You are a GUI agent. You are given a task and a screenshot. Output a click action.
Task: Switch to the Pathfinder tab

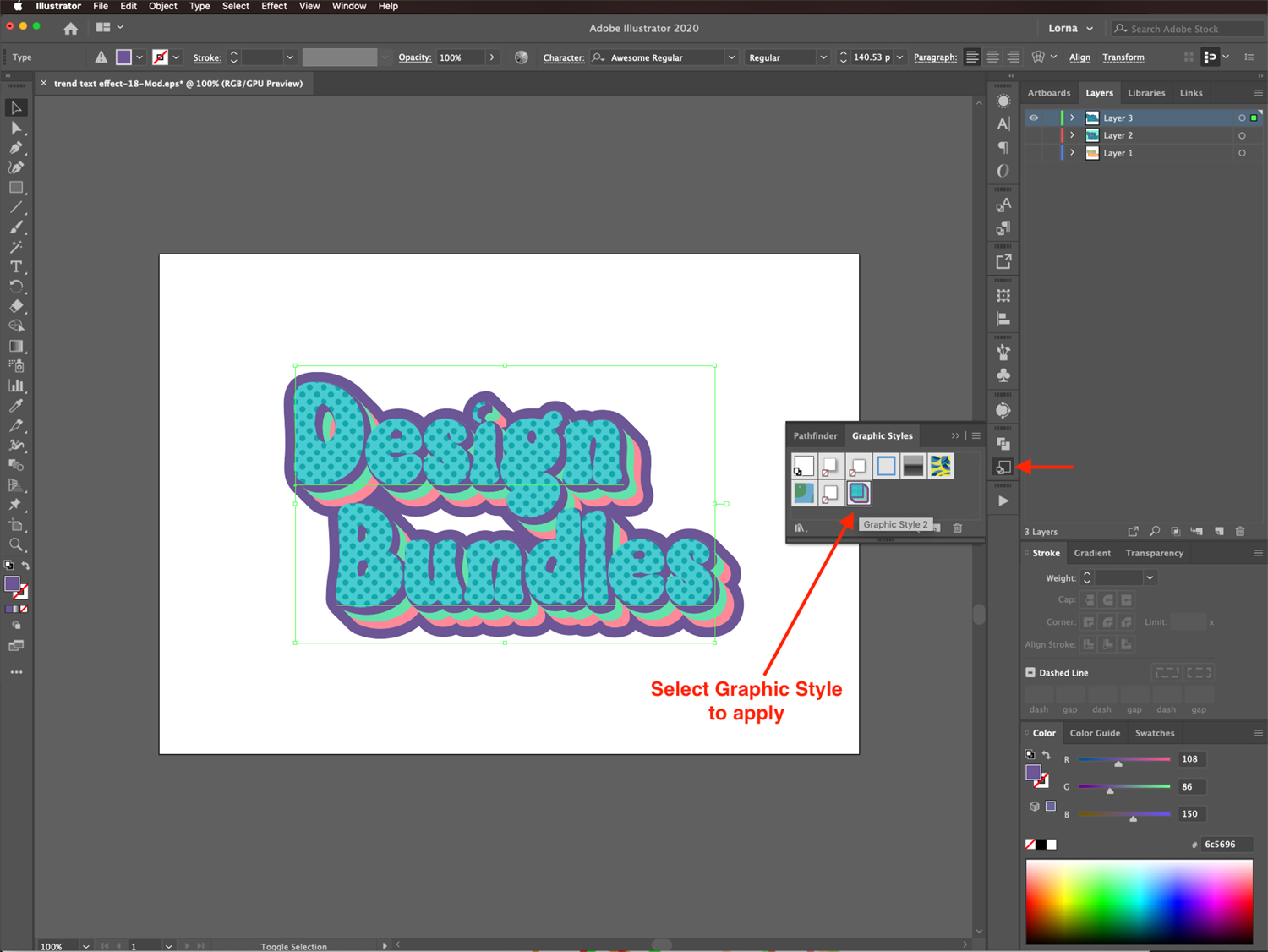815,436
